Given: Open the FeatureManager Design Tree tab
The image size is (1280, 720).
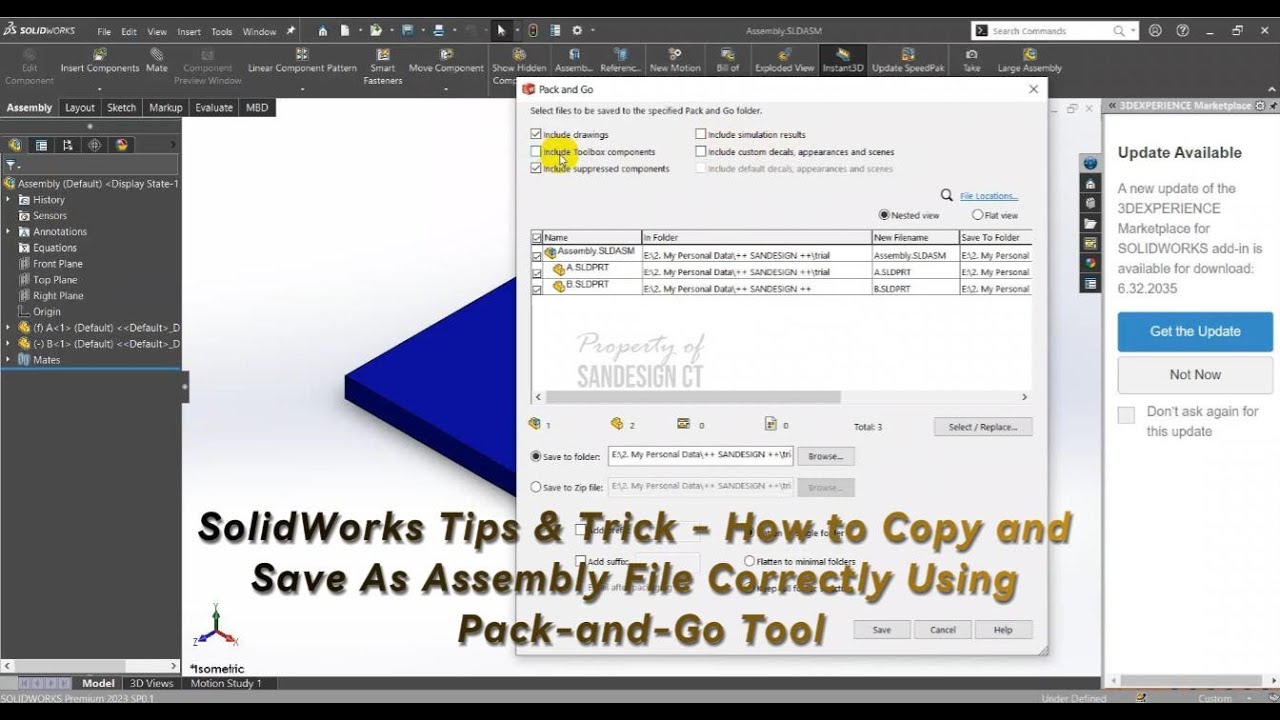Looking at the screenshot, I should click(x=14, y=145).
